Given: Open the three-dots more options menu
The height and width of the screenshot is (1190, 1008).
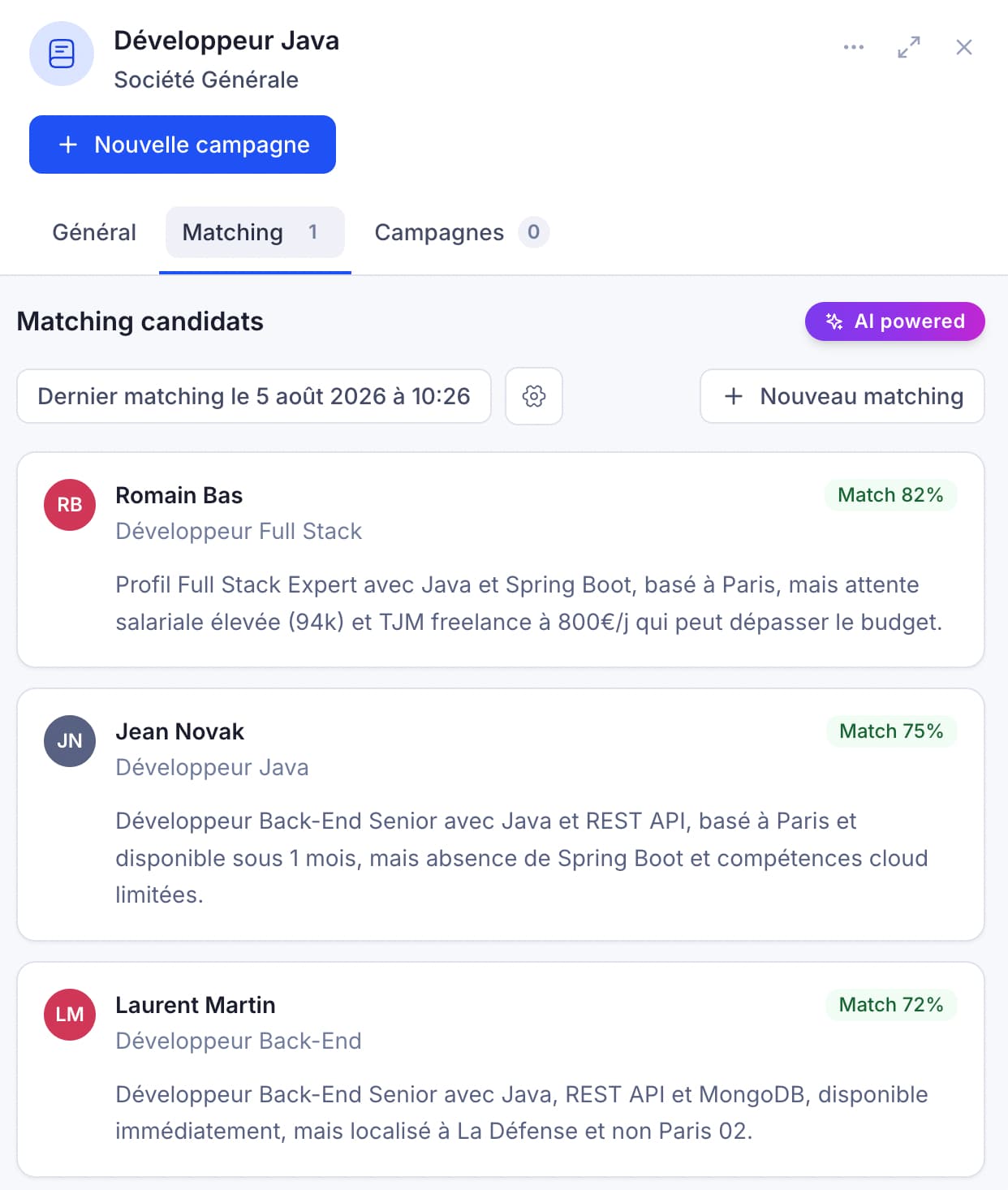Looking at the screenshot, I should [x=853, y=47].
